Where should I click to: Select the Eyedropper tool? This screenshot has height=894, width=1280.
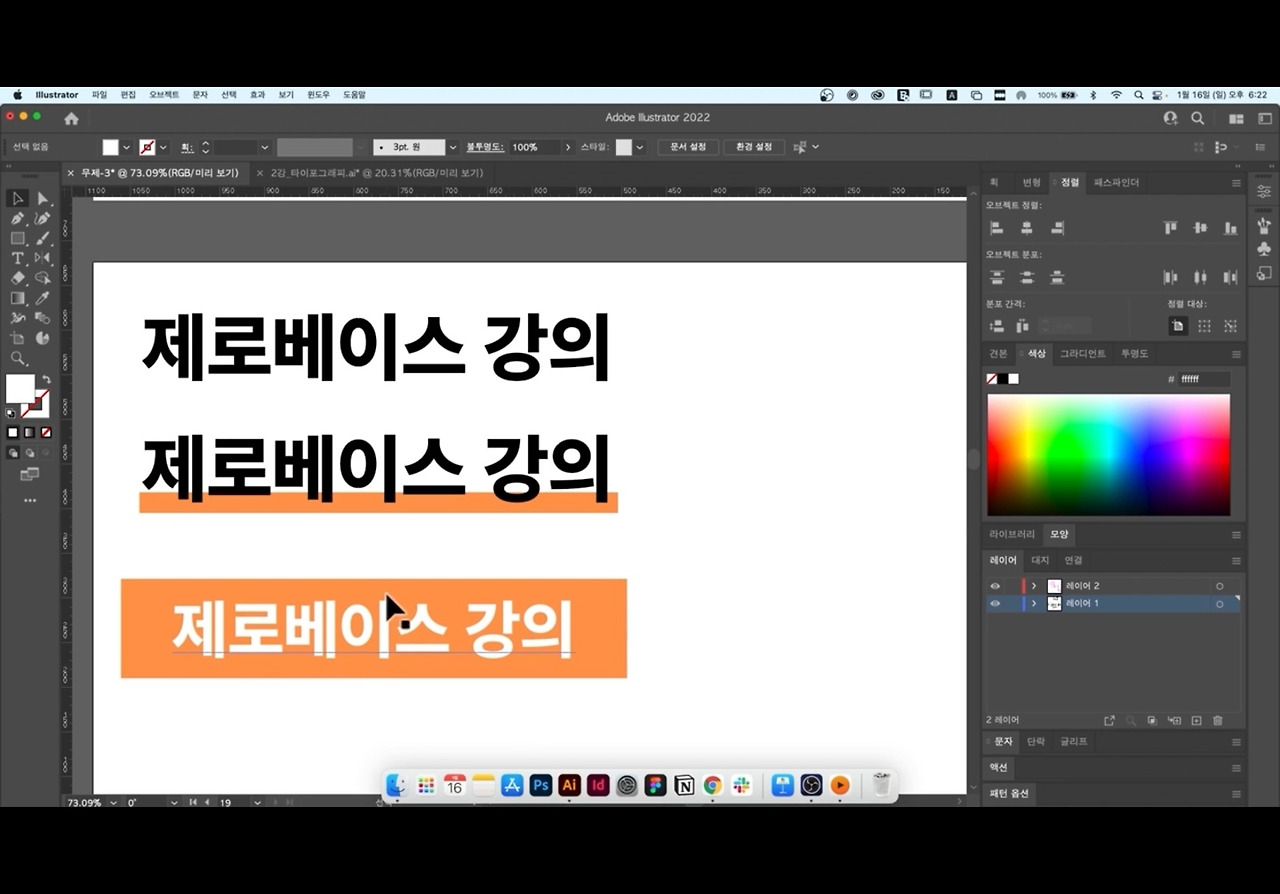point(43,298)
